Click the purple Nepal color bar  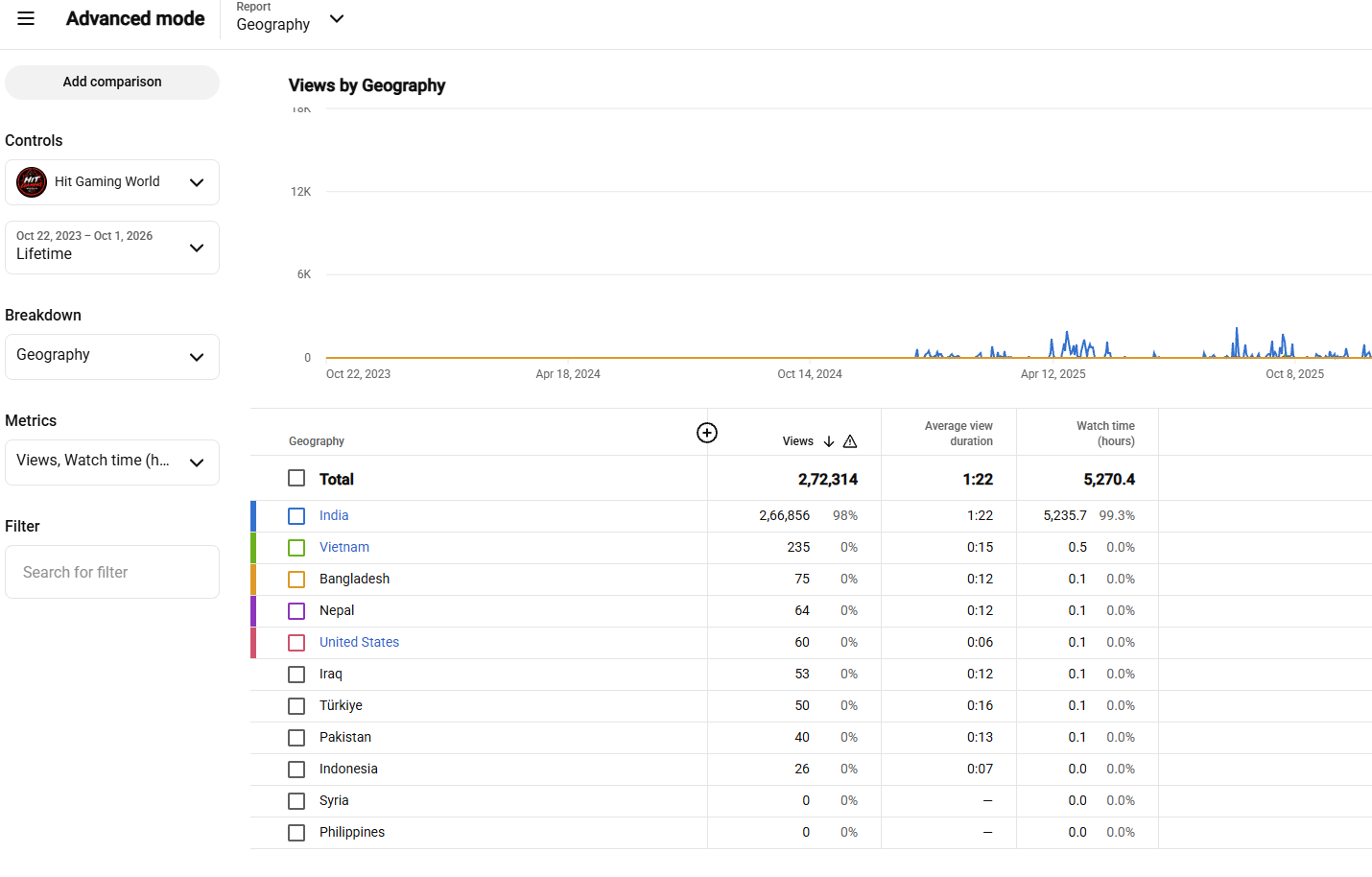253,611
